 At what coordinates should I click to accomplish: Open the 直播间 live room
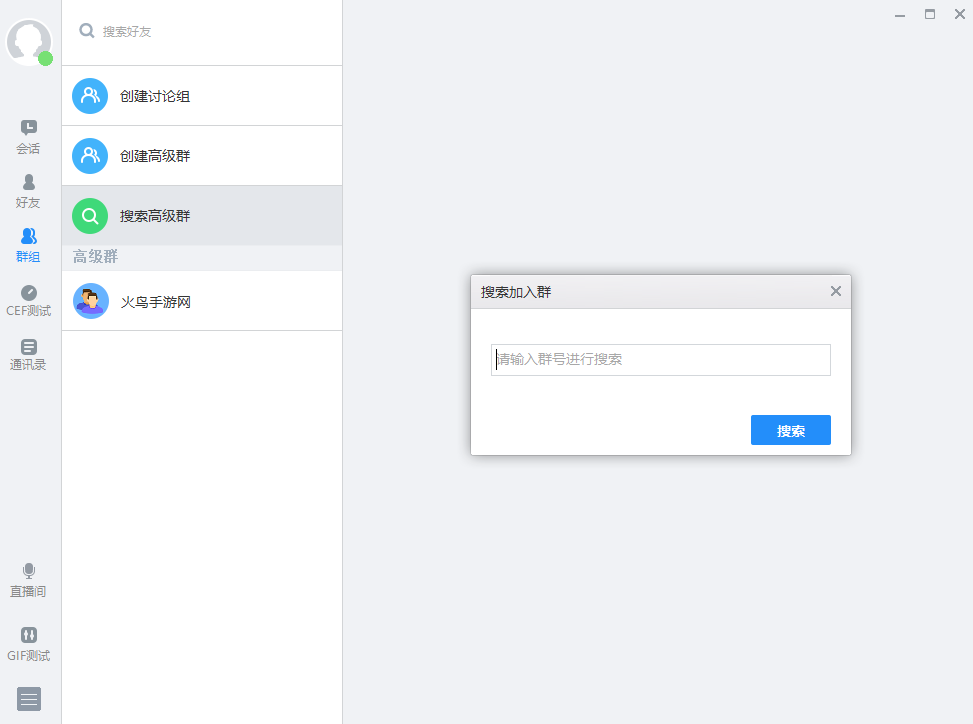click(x=29, y=580)
